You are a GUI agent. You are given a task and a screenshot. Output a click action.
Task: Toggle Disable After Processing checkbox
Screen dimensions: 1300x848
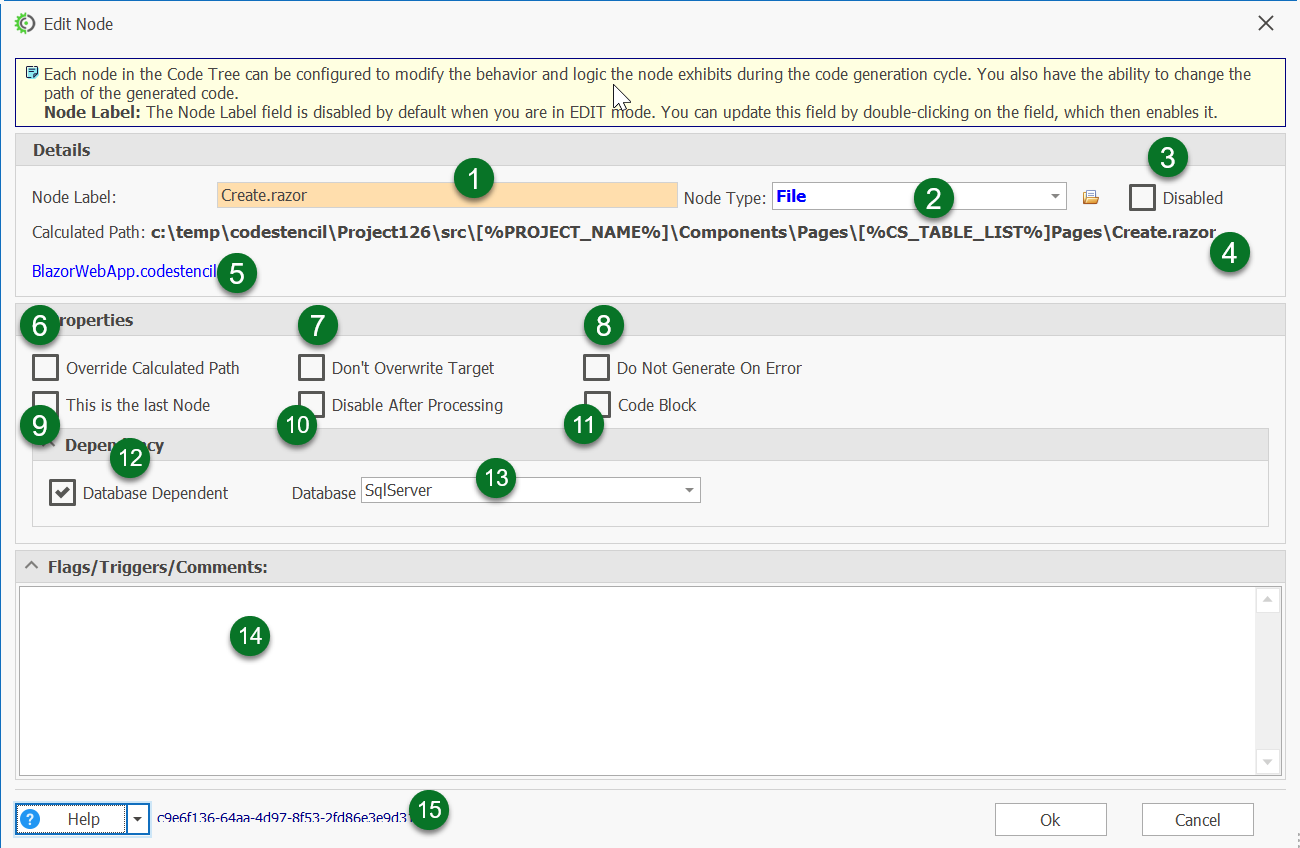click(311, 405)
